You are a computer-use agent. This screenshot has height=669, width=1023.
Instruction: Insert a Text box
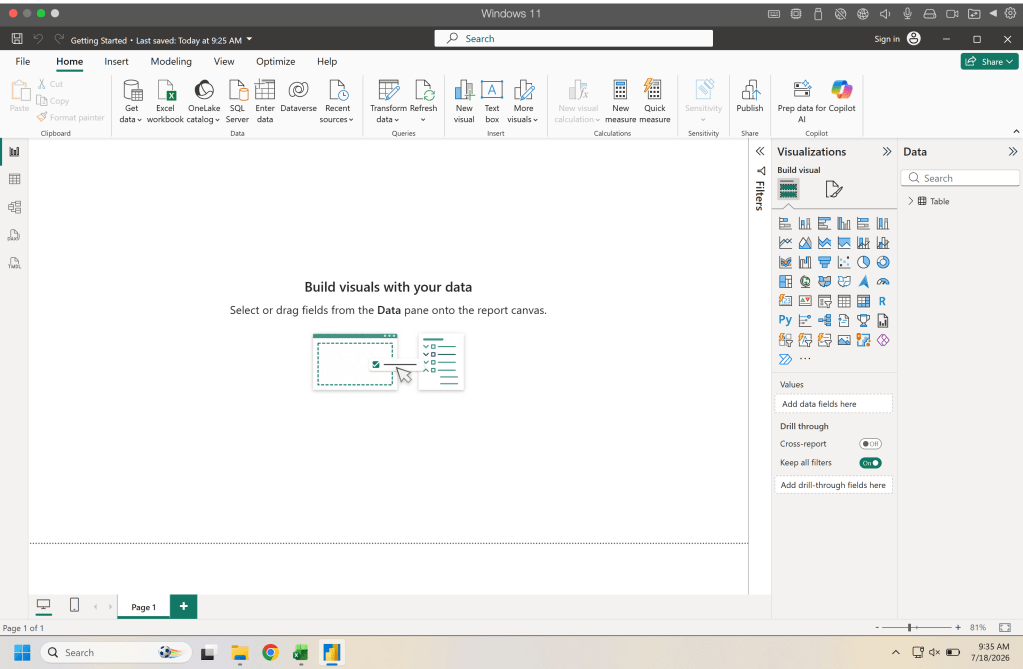[492, 101]
